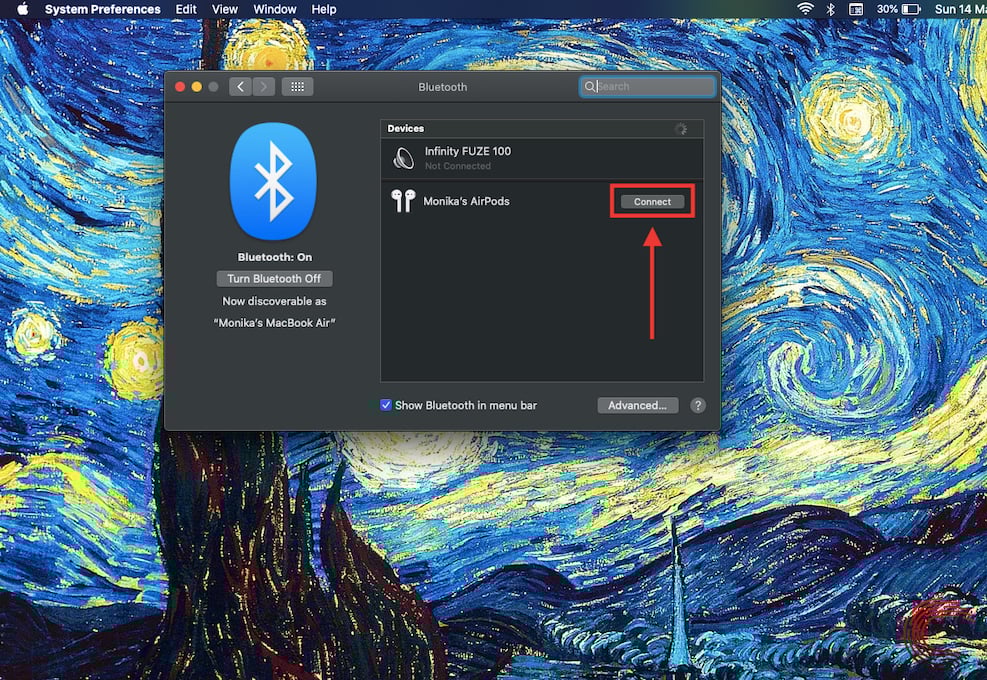The image size is (987, 680).
Task: Click the battery status icon
Action: [x=911, y=9]
